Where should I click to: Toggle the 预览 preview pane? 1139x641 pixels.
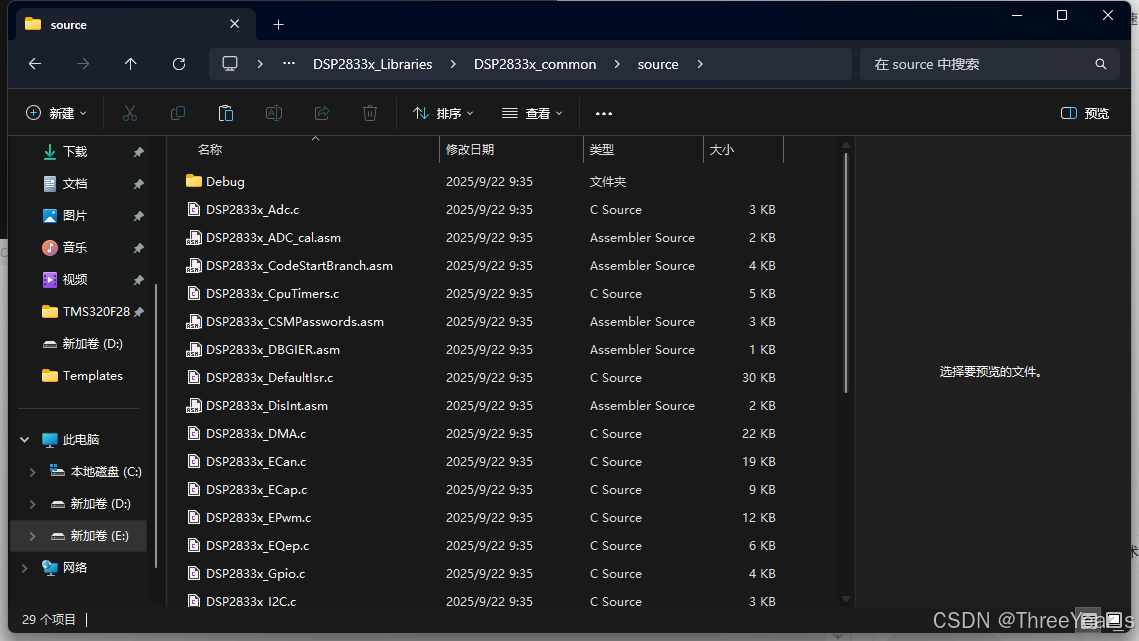click(x=1085, y=113)
